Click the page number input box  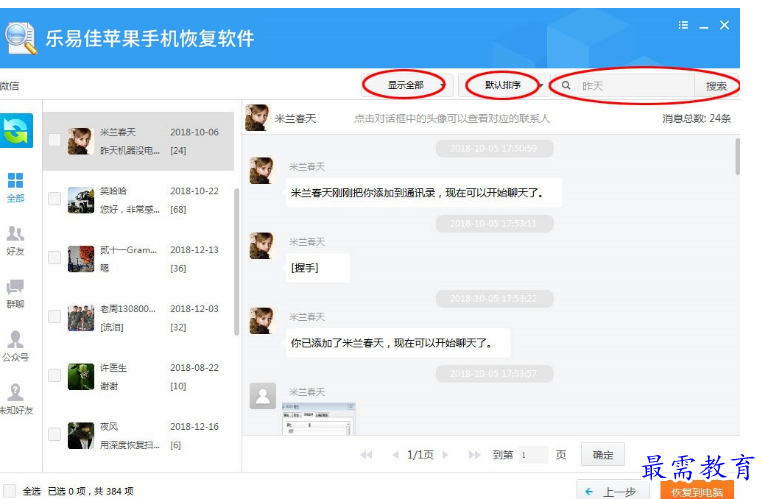click(x=533, y=455)
